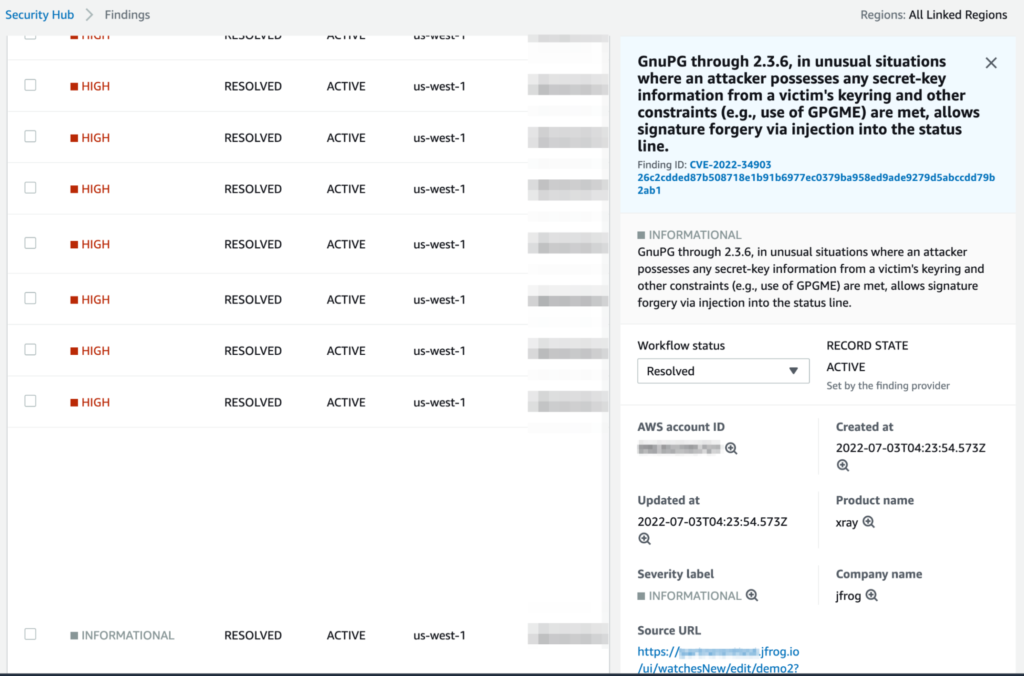Click magnifier icon beside jfrog company name
Viewport: 1024px width, 676px height.
(x=872, y=596)
